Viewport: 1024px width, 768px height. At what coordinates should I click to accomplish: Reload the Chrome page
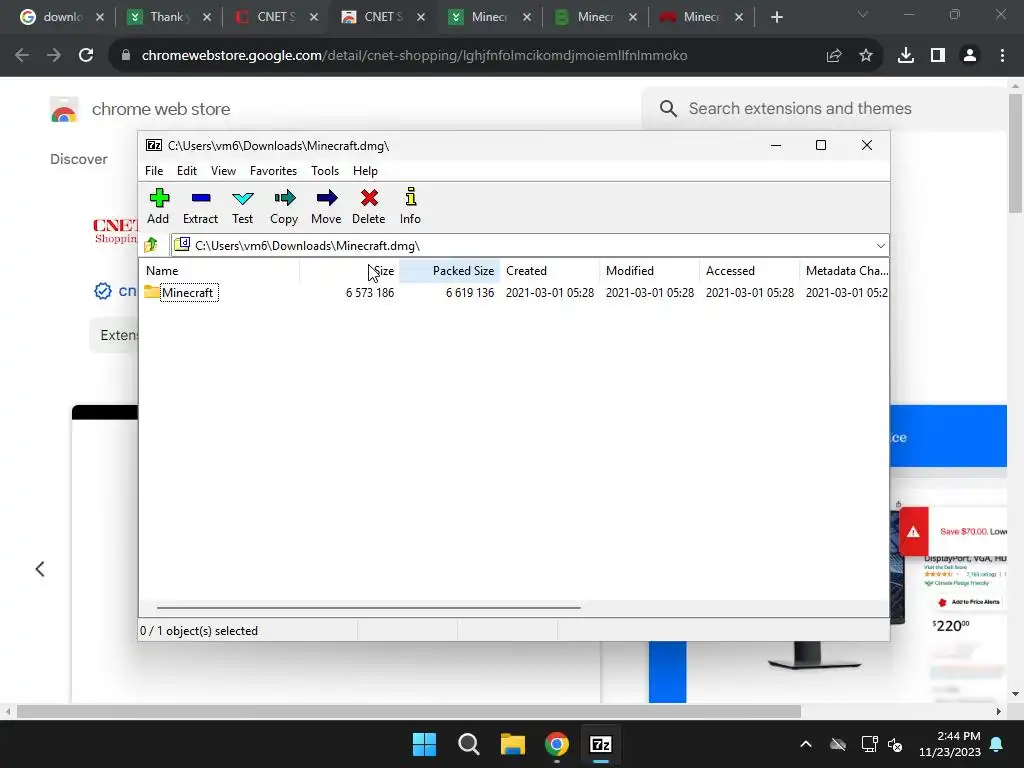pos(86,56)
